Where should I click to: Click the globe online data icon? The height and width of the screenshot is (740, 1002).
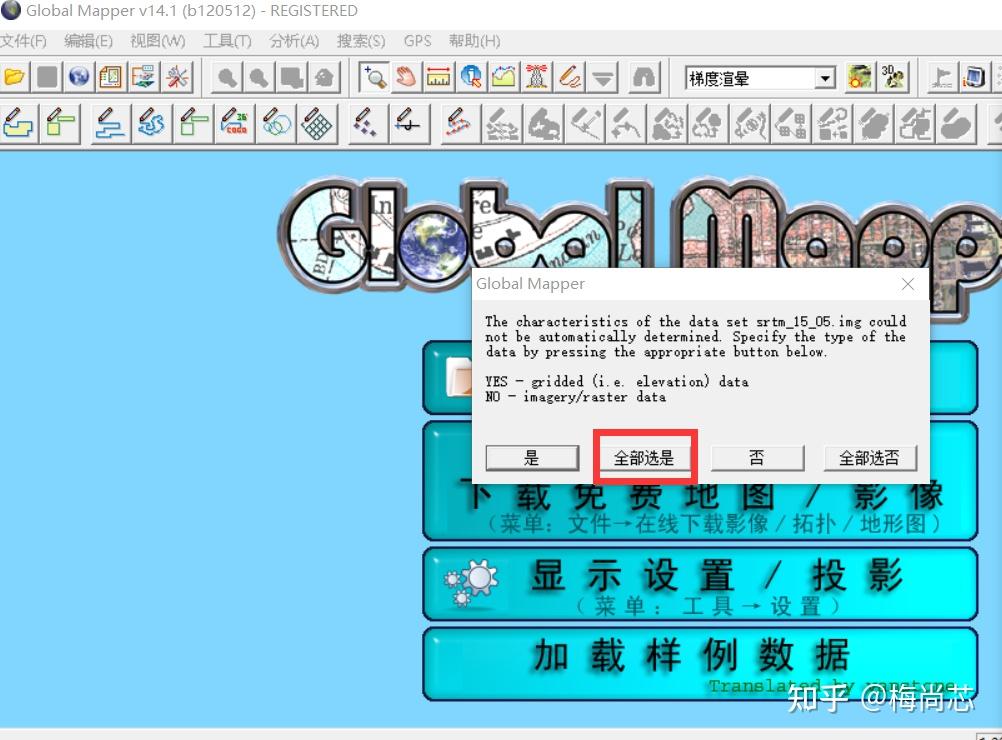78,77
